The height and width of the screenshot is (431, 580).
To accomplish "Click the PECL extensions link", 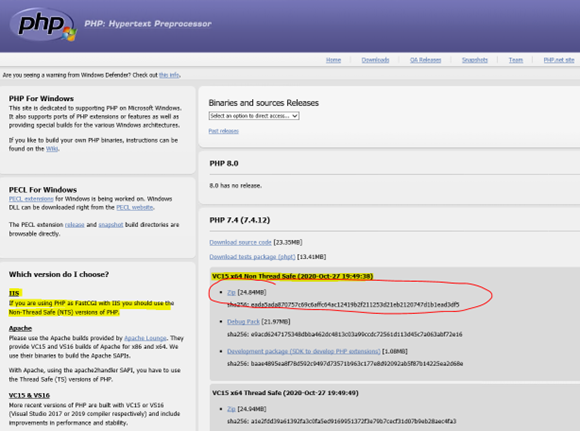I will (31, 199).
